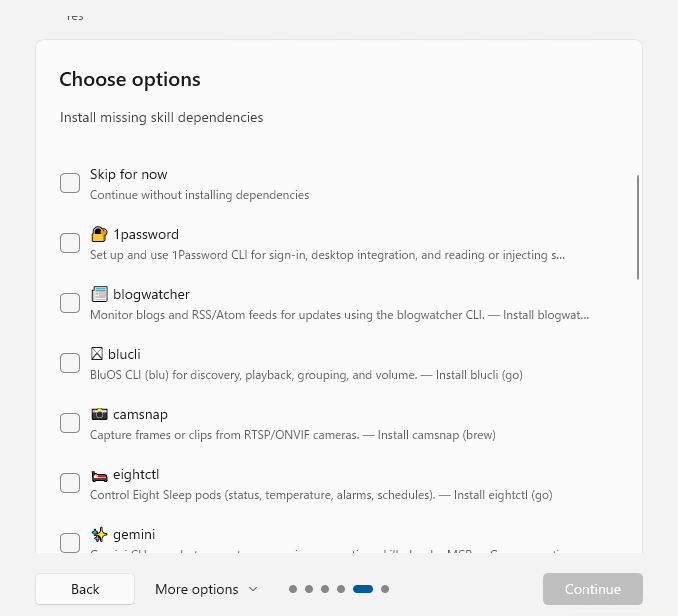The width and height of the screenshot is (678, 616).
Task: Expand the chevron beside More options
Action: [x=253, y=589]
